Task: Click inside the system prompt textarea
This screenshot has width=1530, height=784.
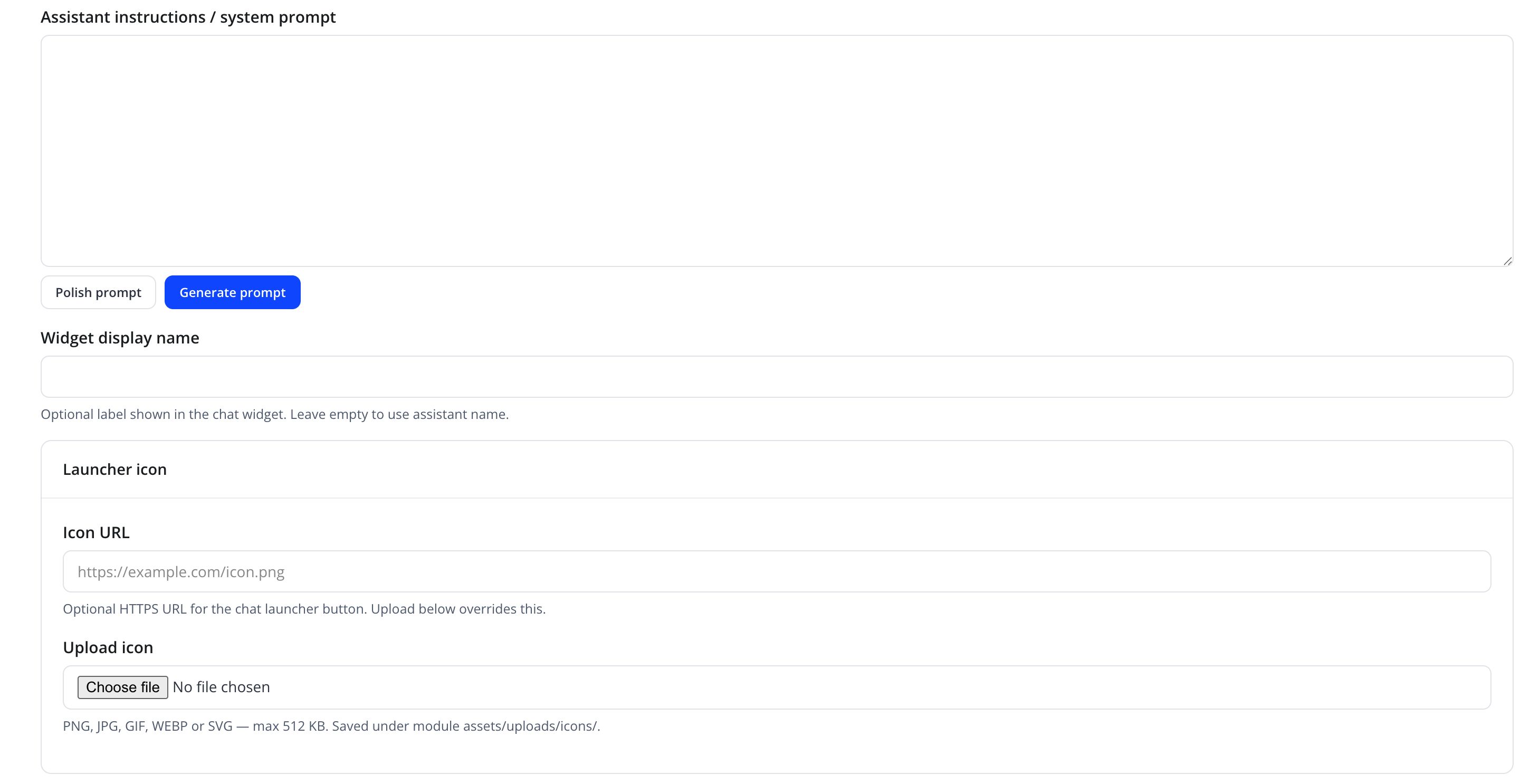Action: tap(776, 150)
